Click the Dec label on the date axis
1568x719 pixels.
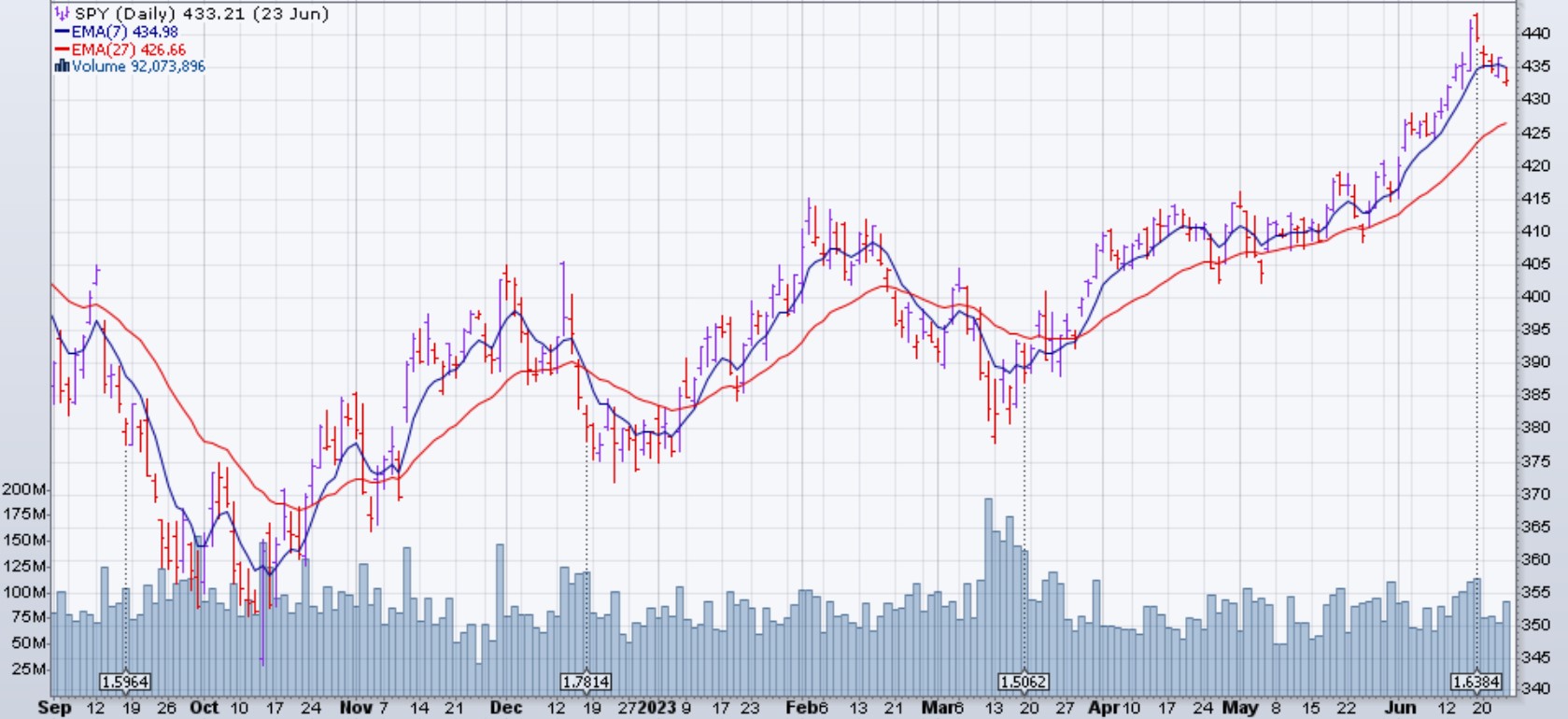506,708
